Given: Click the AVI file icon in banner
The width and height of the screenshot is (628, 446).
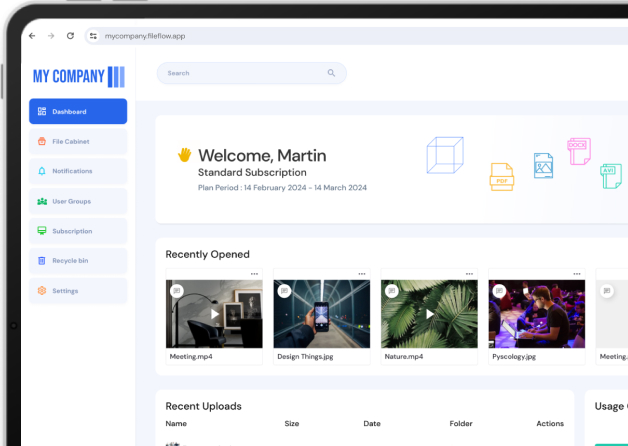Looking at the screenshot, I should click(611, 176).
